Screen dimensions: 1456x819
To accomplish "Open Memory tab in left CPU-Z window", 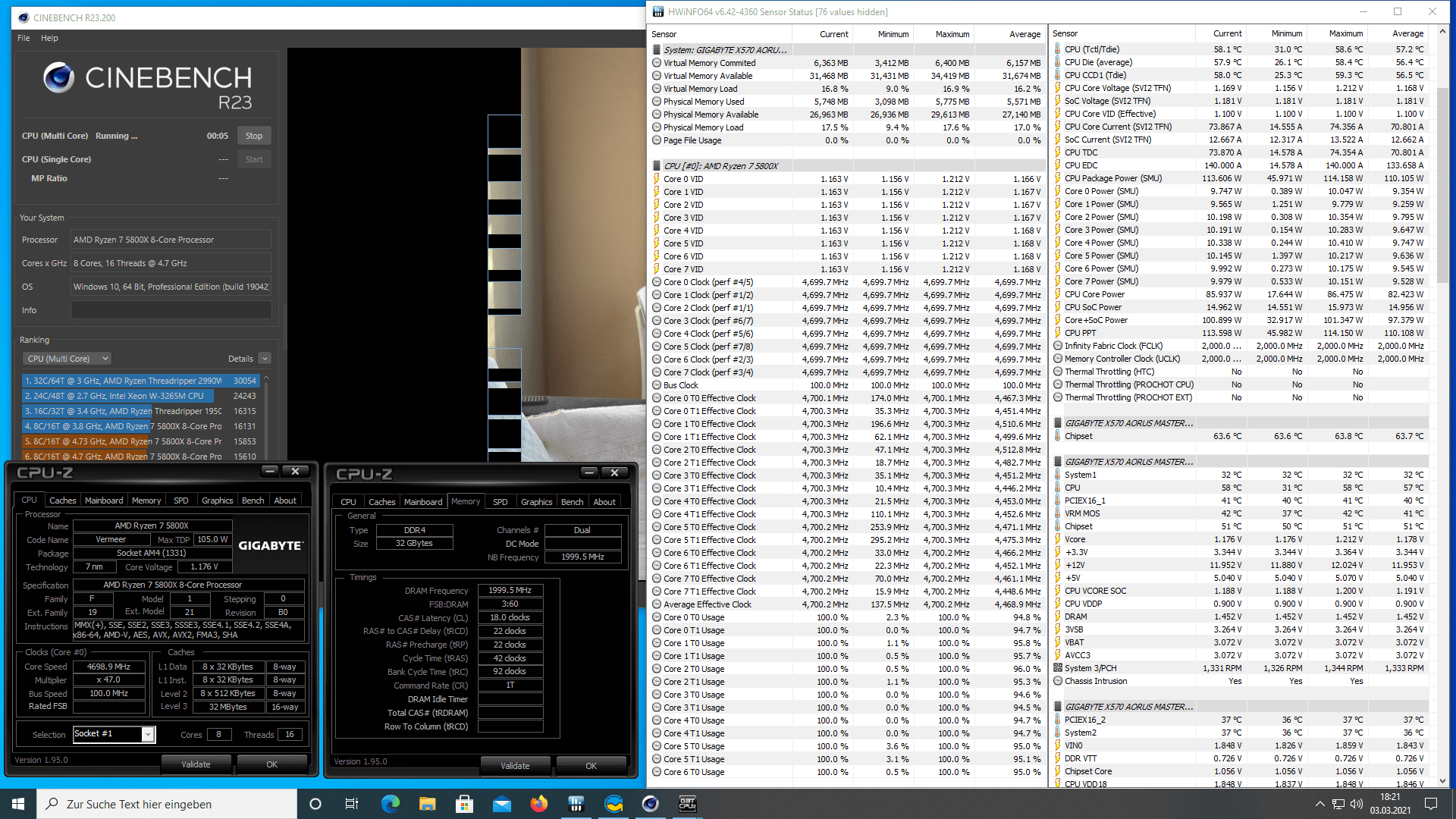I will (x=146, y=500).
